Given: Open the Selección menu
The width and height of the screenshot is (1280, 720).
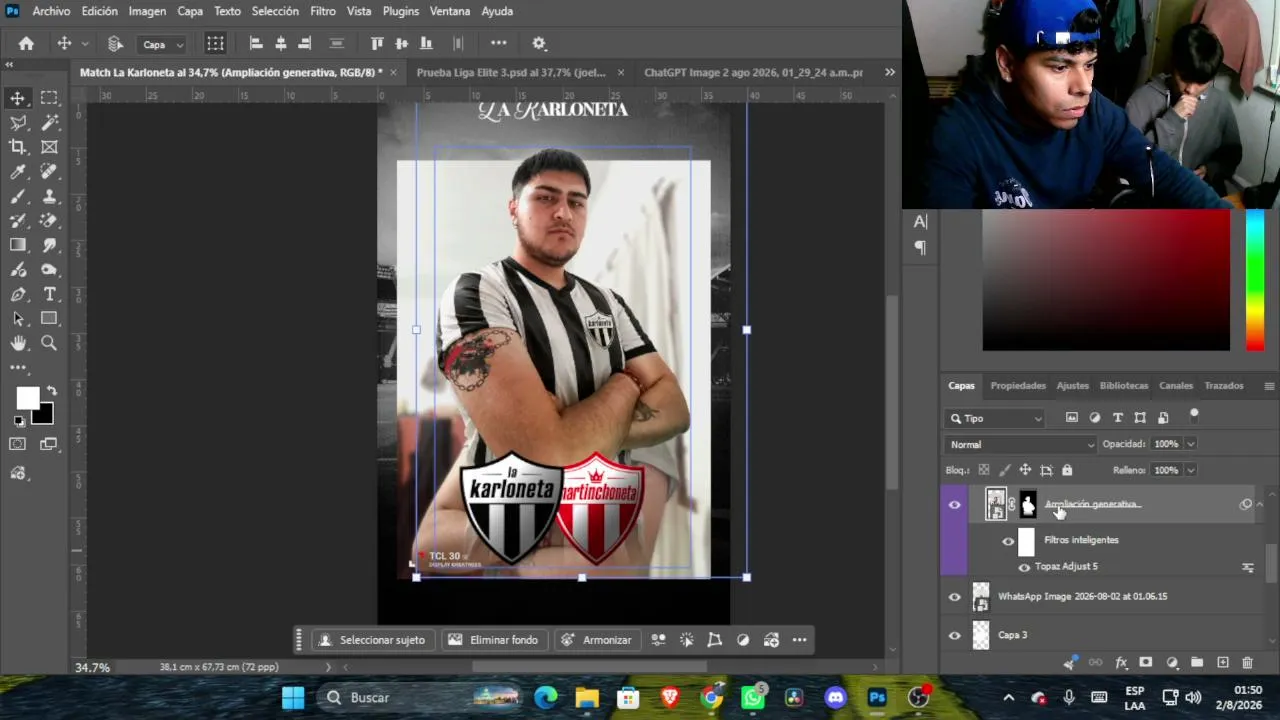Looking at the screenshot, I should point(275,11).
